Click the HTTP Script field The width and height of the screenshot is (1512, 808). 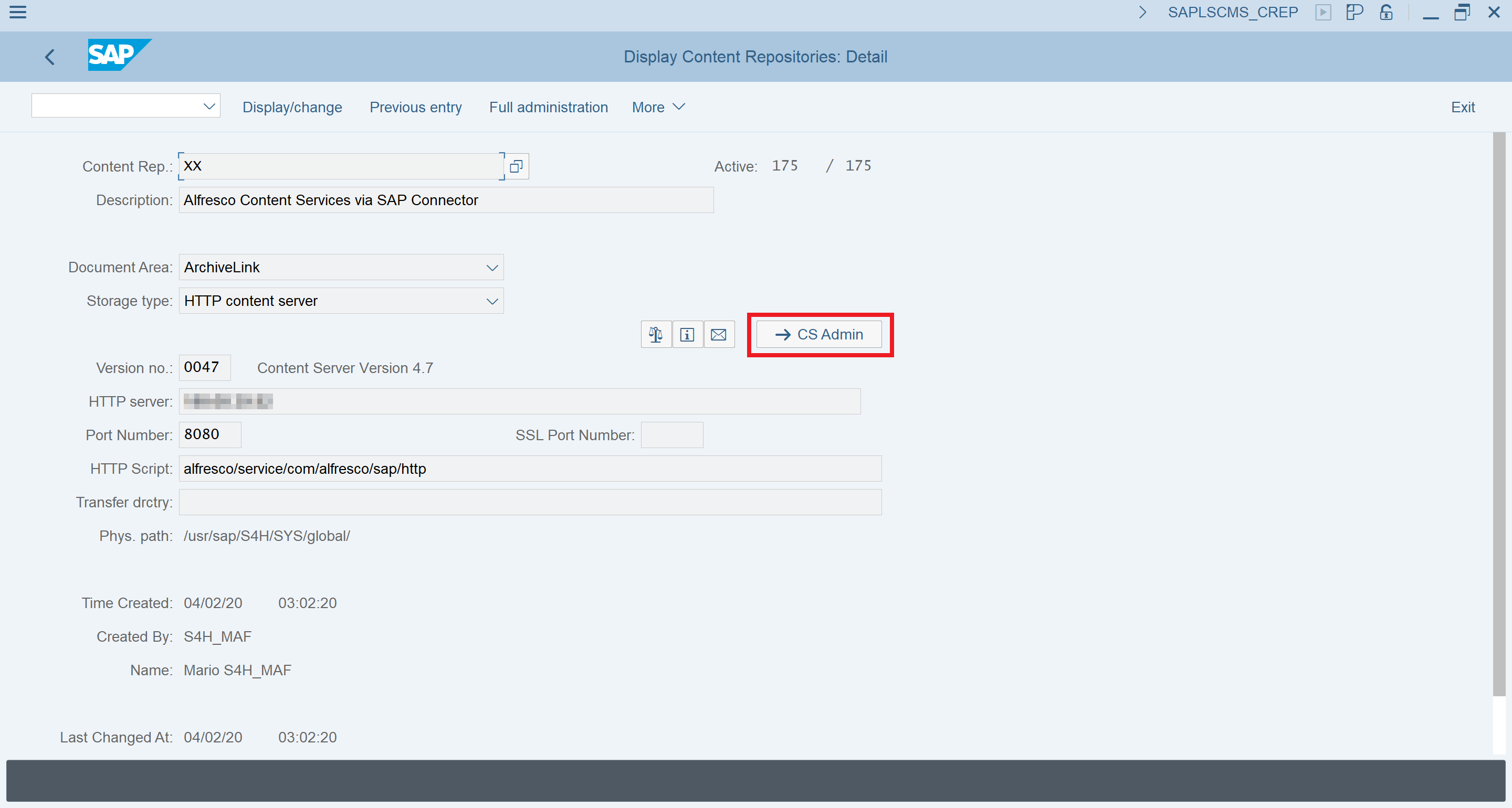(x=529, y=468)
